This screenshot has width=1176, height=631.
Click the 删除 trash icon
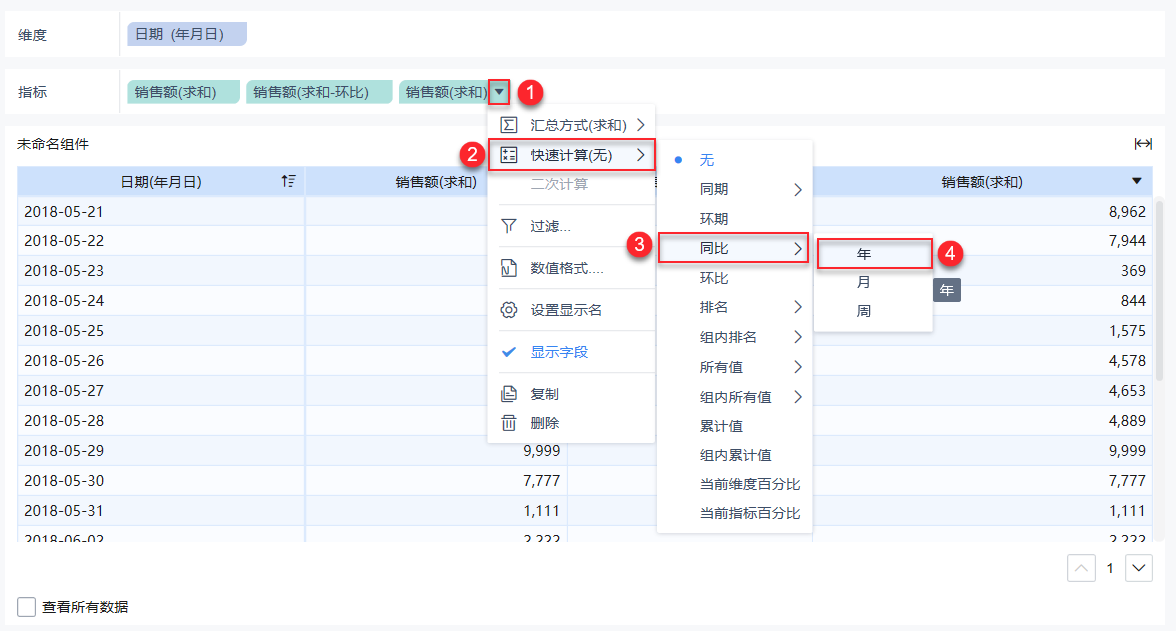point(509,423)
